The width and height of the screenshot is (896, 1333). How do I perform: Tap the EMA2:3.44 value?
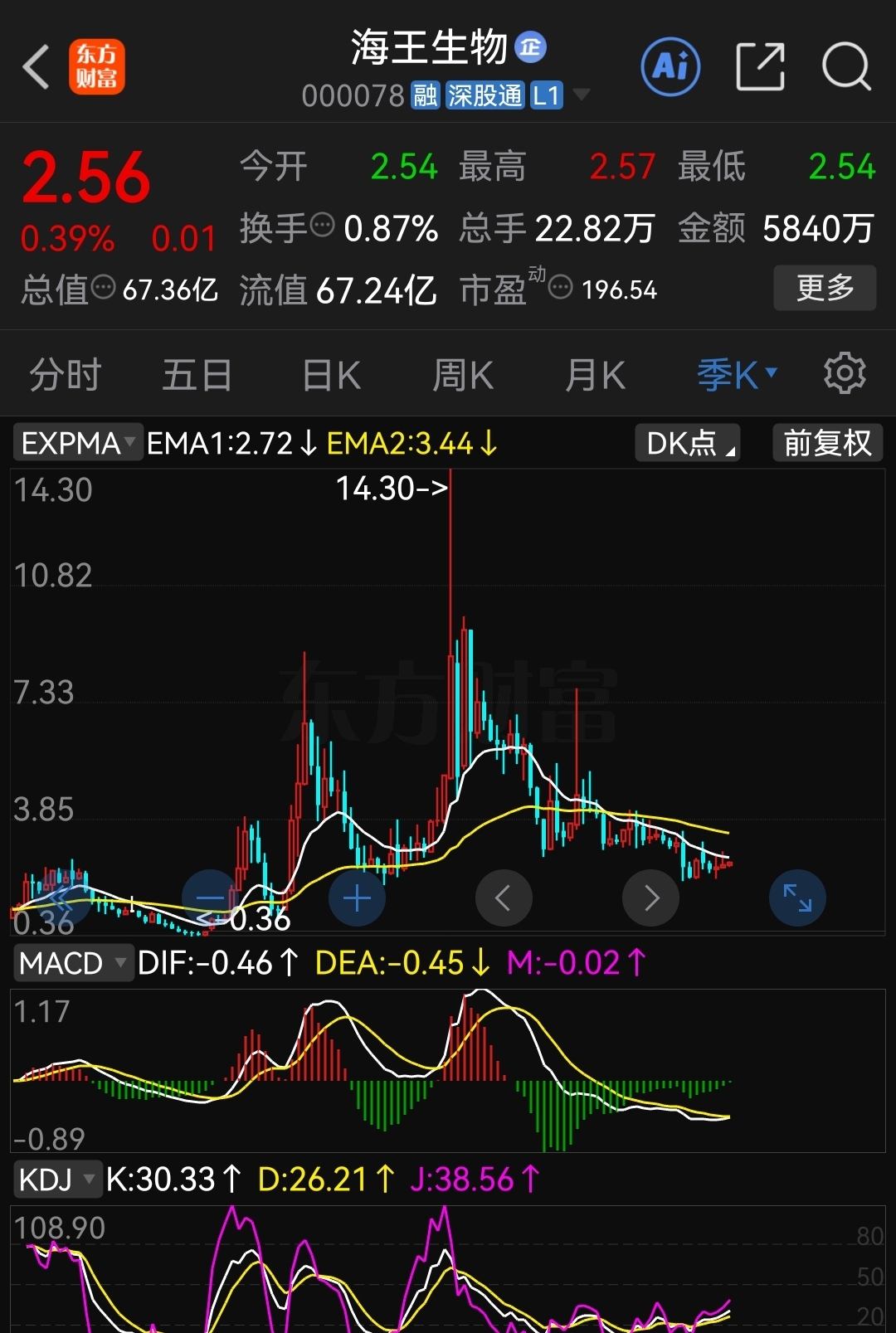412,443
